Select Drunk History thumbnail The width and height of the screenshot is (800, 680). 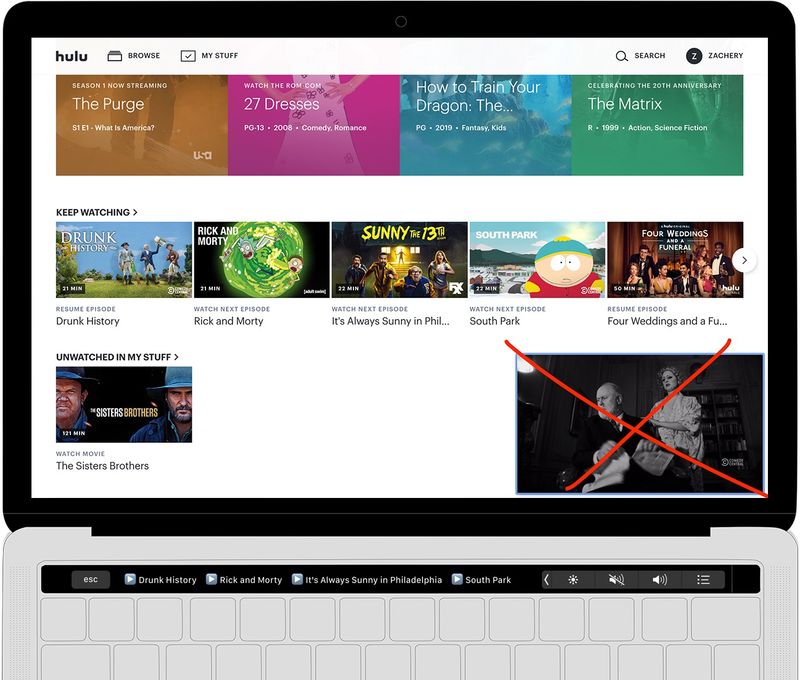(x=124, y=260)
